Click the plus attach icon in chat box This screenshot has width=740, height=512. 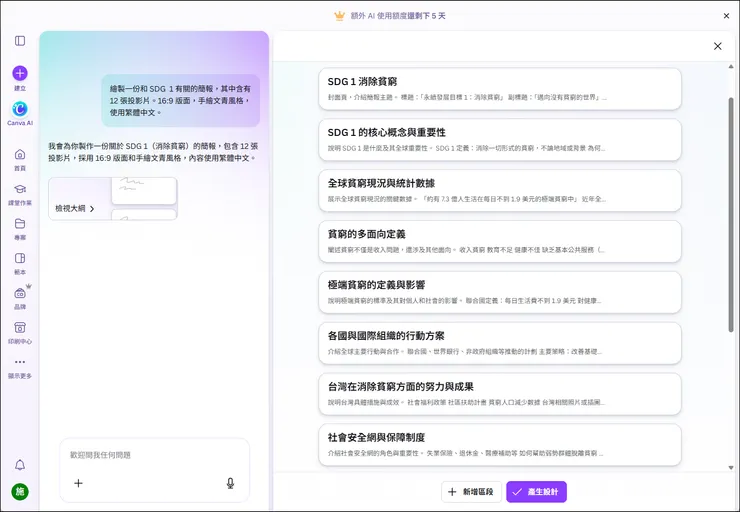(x=78, y=483)
